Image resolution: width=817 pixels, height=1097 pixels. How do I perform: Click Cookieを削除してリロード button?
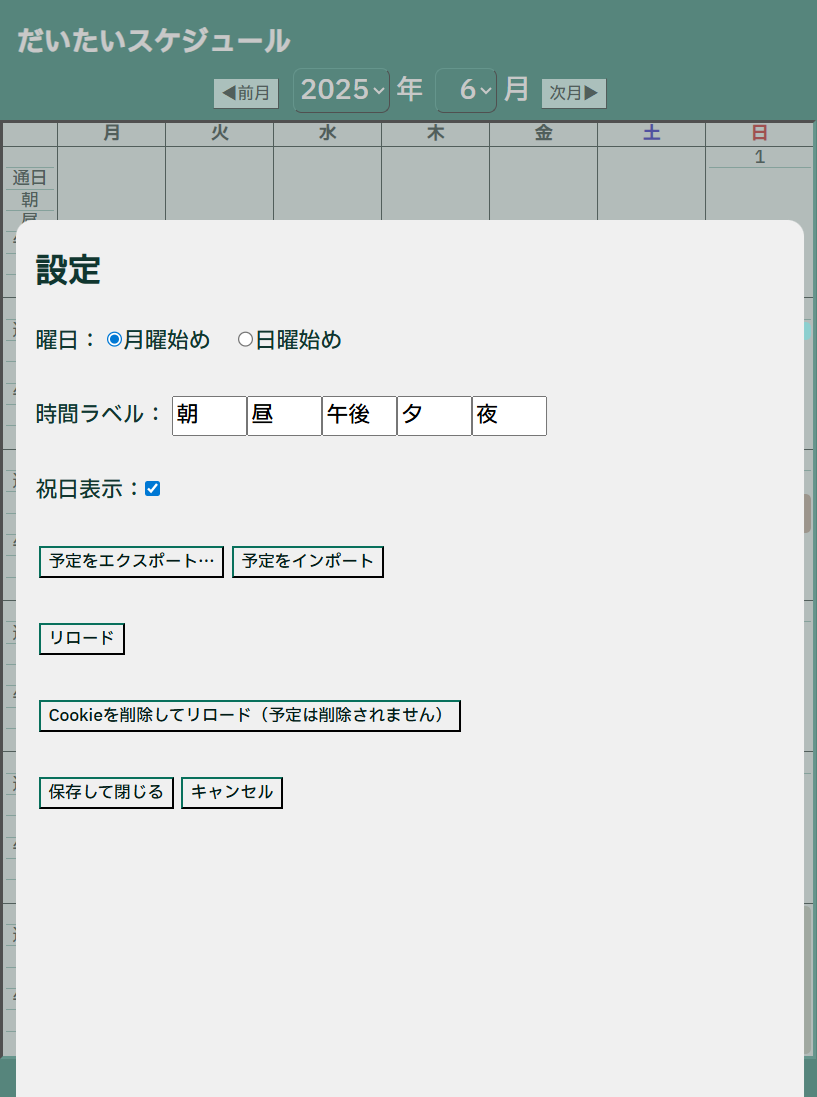tap(249, 716)
